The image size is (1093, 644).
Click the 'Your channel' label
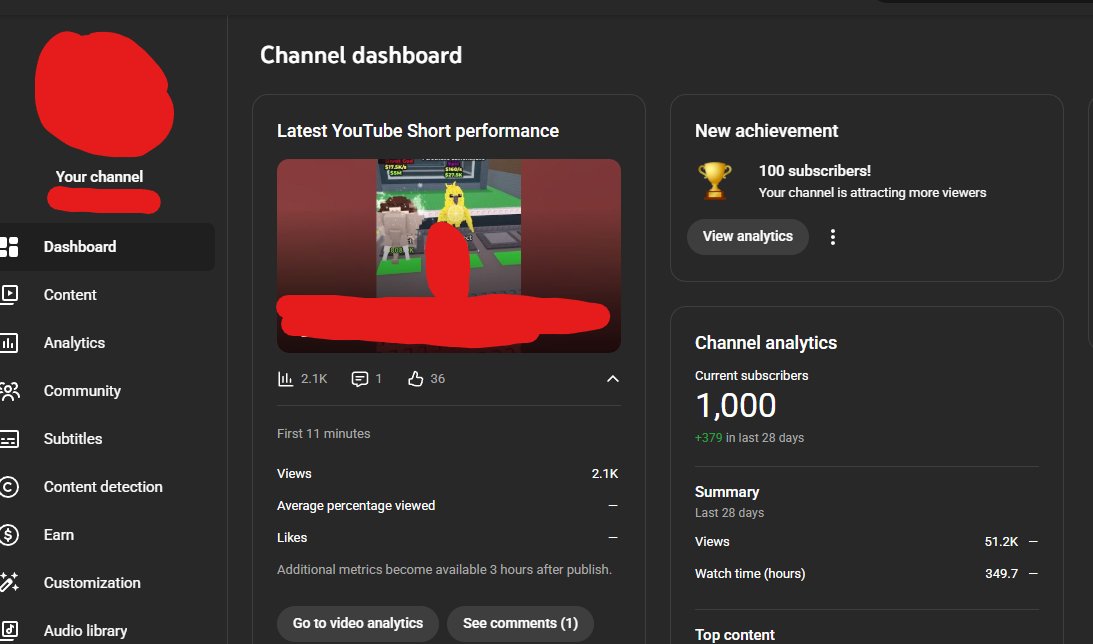click(99, 177)
